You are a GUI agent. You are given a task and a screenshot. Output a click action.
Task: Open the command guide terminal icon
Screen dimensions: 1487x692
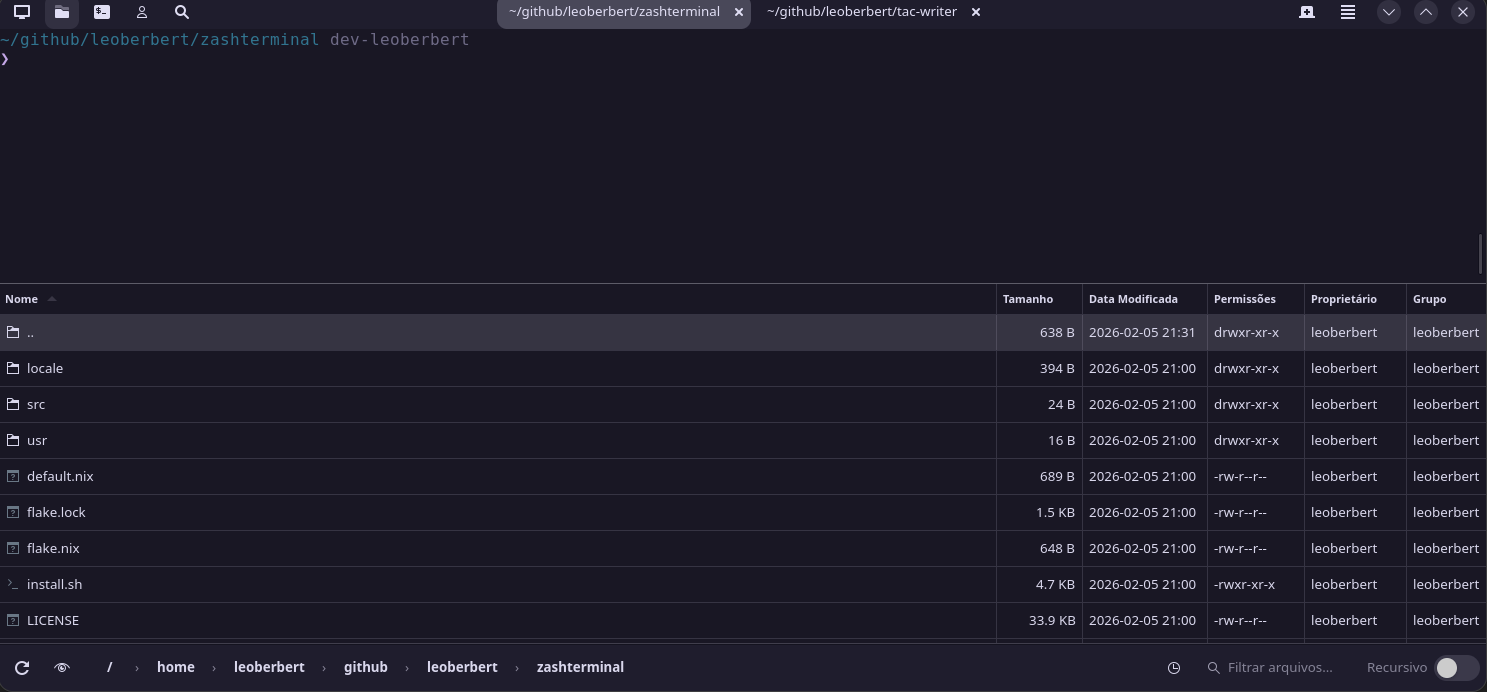102,12
